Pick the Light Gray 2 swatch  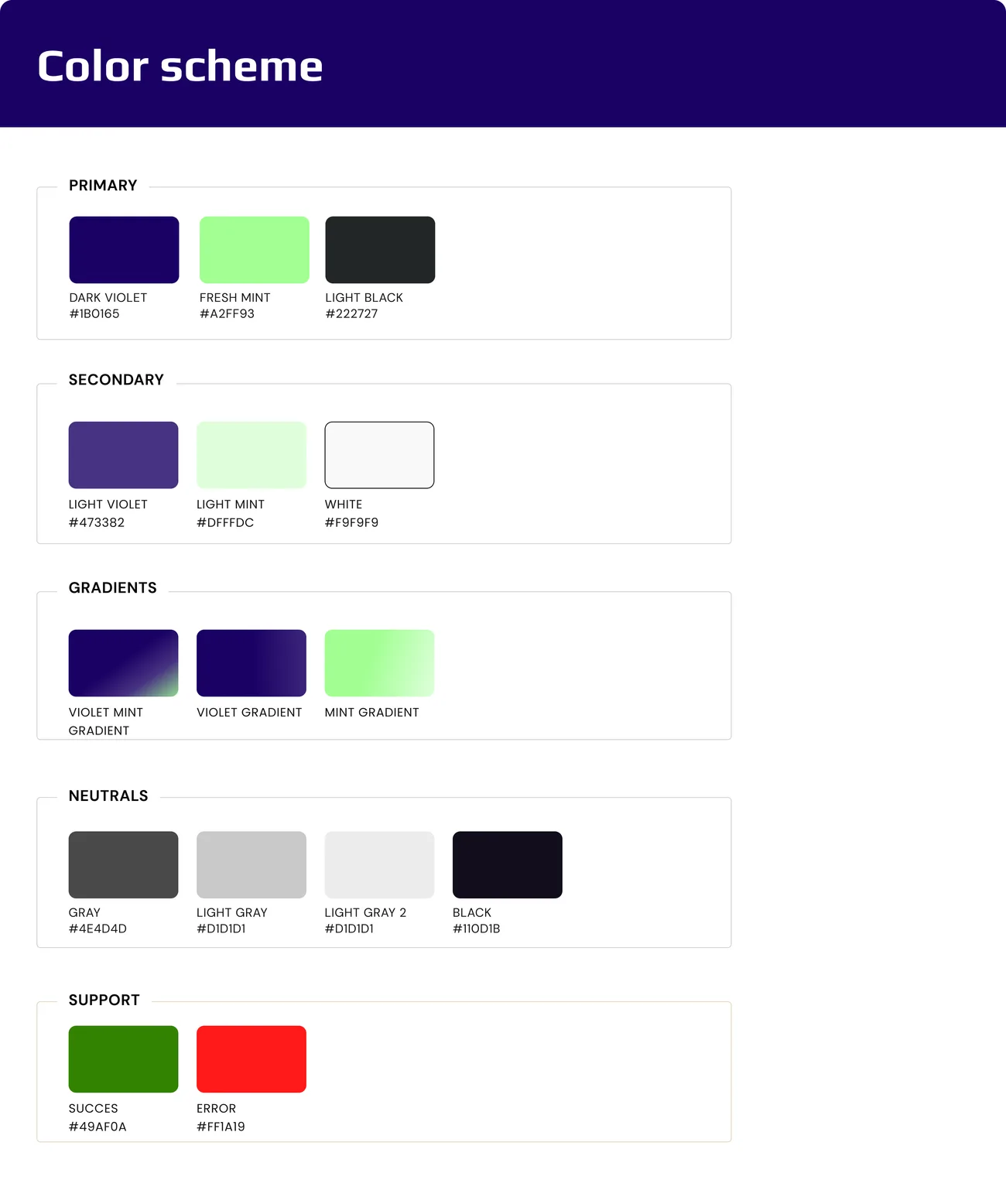pos(379,865)
